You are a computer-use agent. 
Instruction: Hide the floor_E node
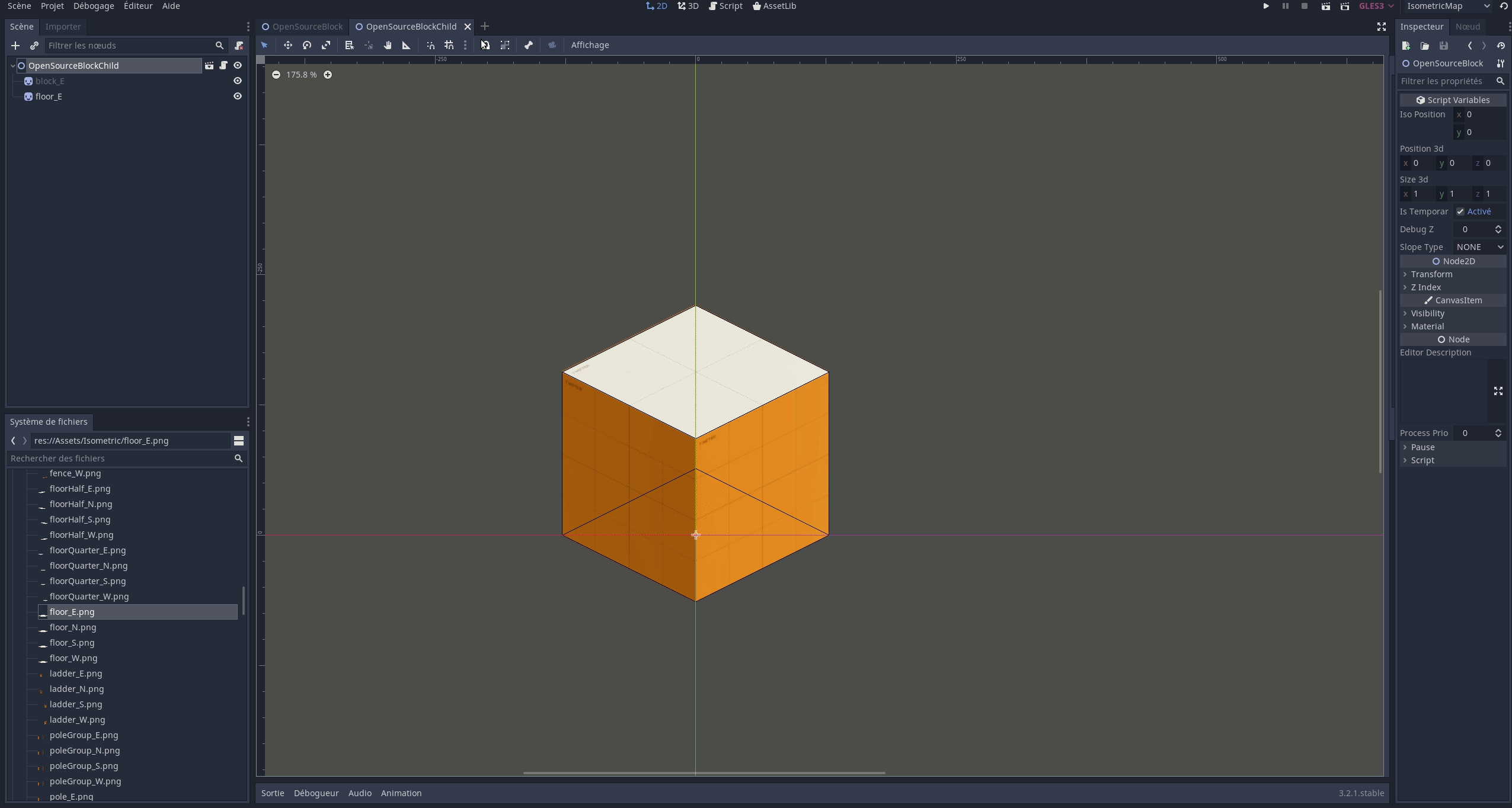(238, 97)
